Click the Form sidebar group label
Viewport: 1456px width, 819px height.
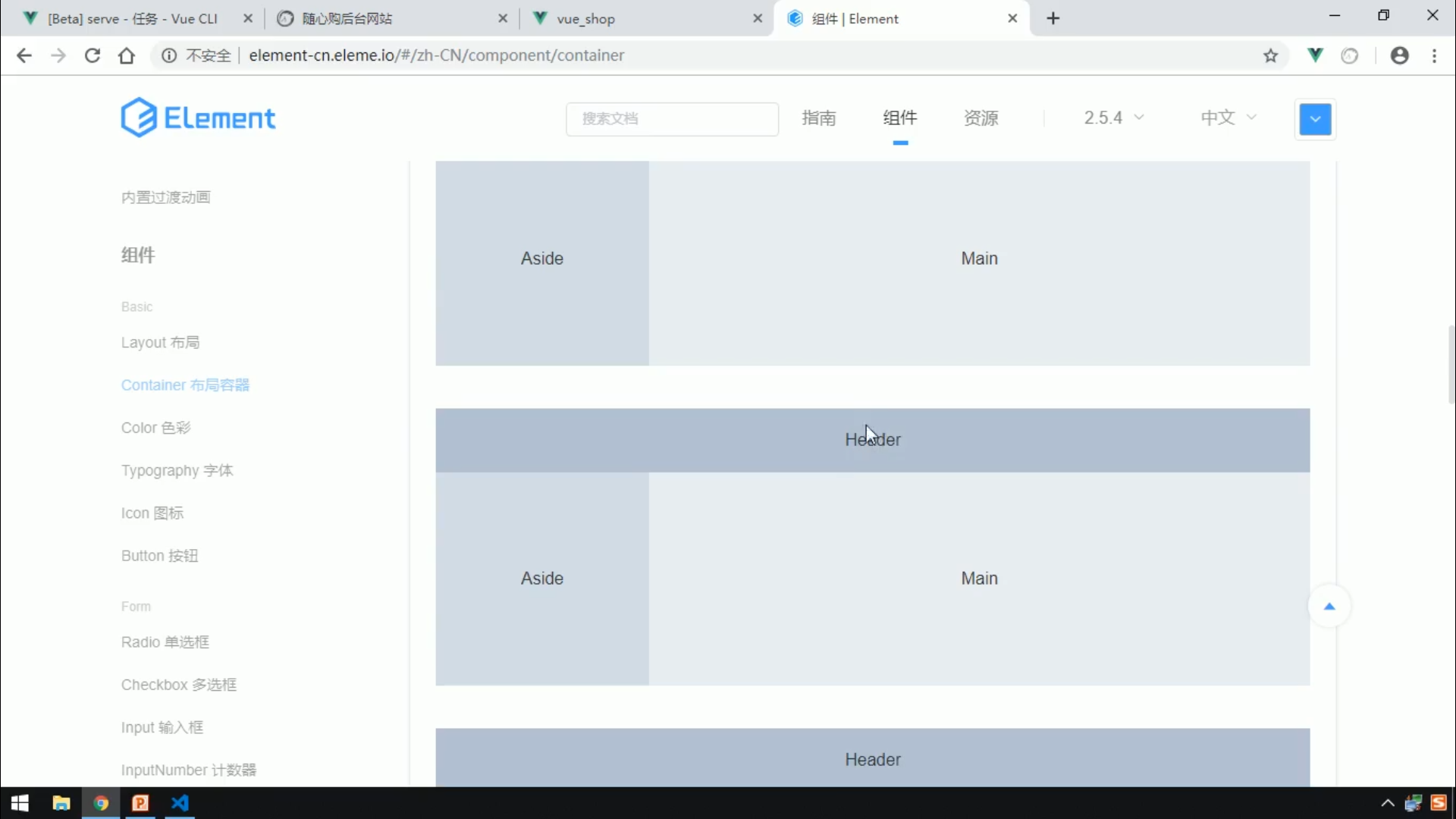pos(136,606)
